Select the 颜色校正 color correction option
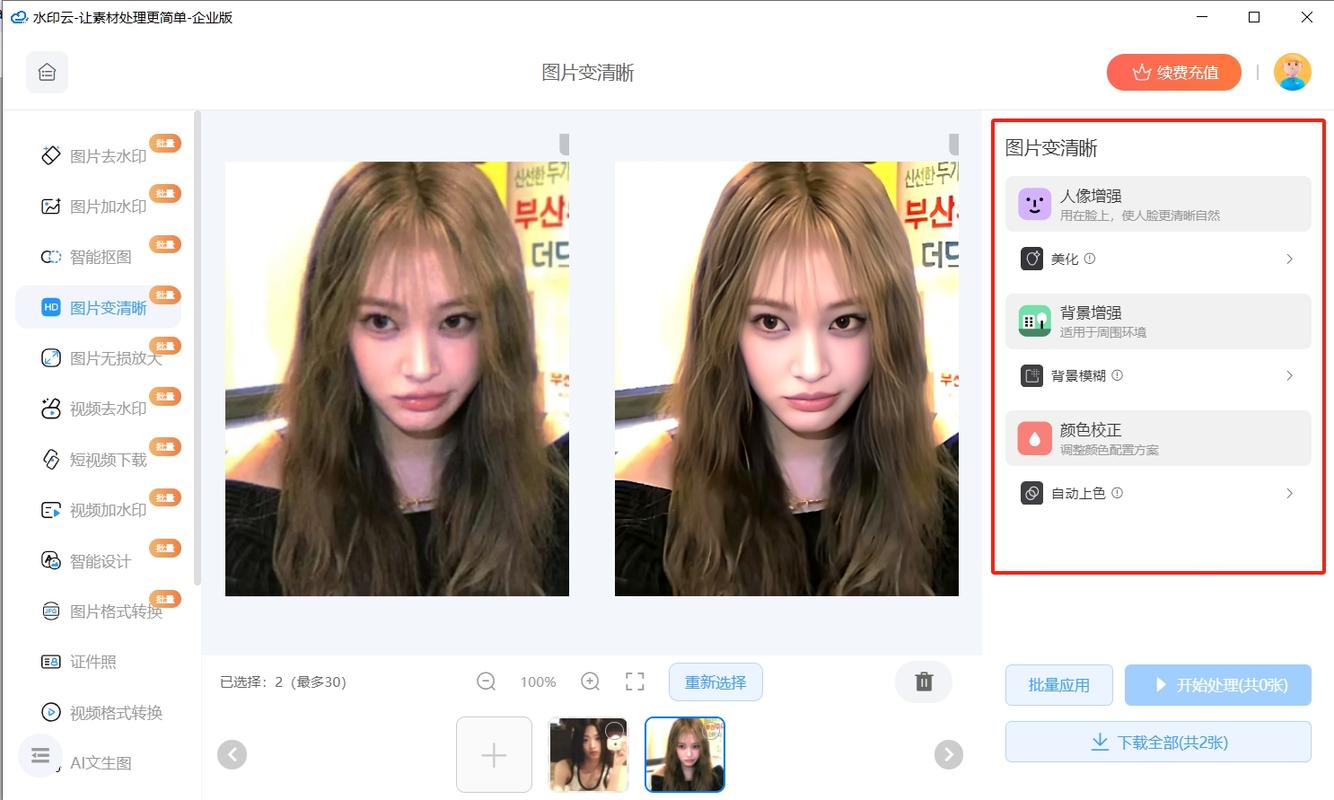 click(x=1157, y=438)
